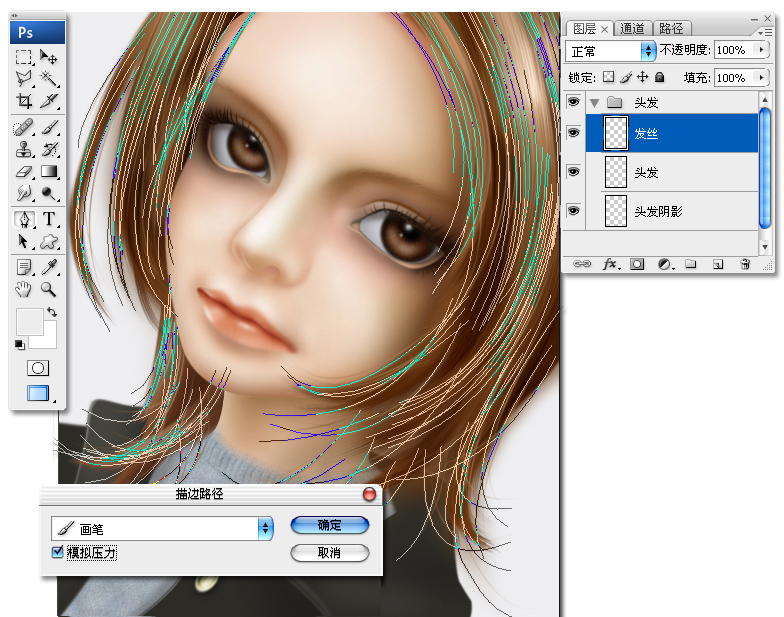Add a layer style with fx
This screenshot has height=617, width=784.
click(x=610, y=264)
